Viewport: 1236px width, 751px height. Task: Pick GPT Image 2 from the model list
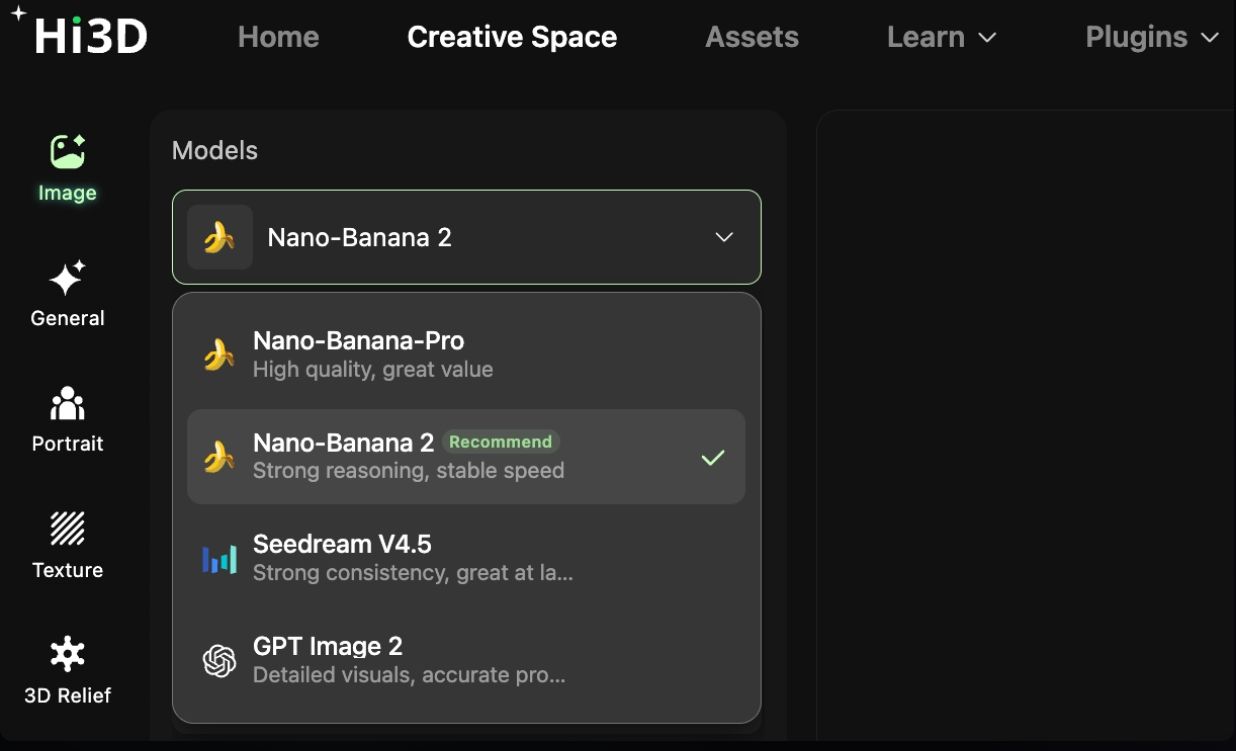[466, 660]
